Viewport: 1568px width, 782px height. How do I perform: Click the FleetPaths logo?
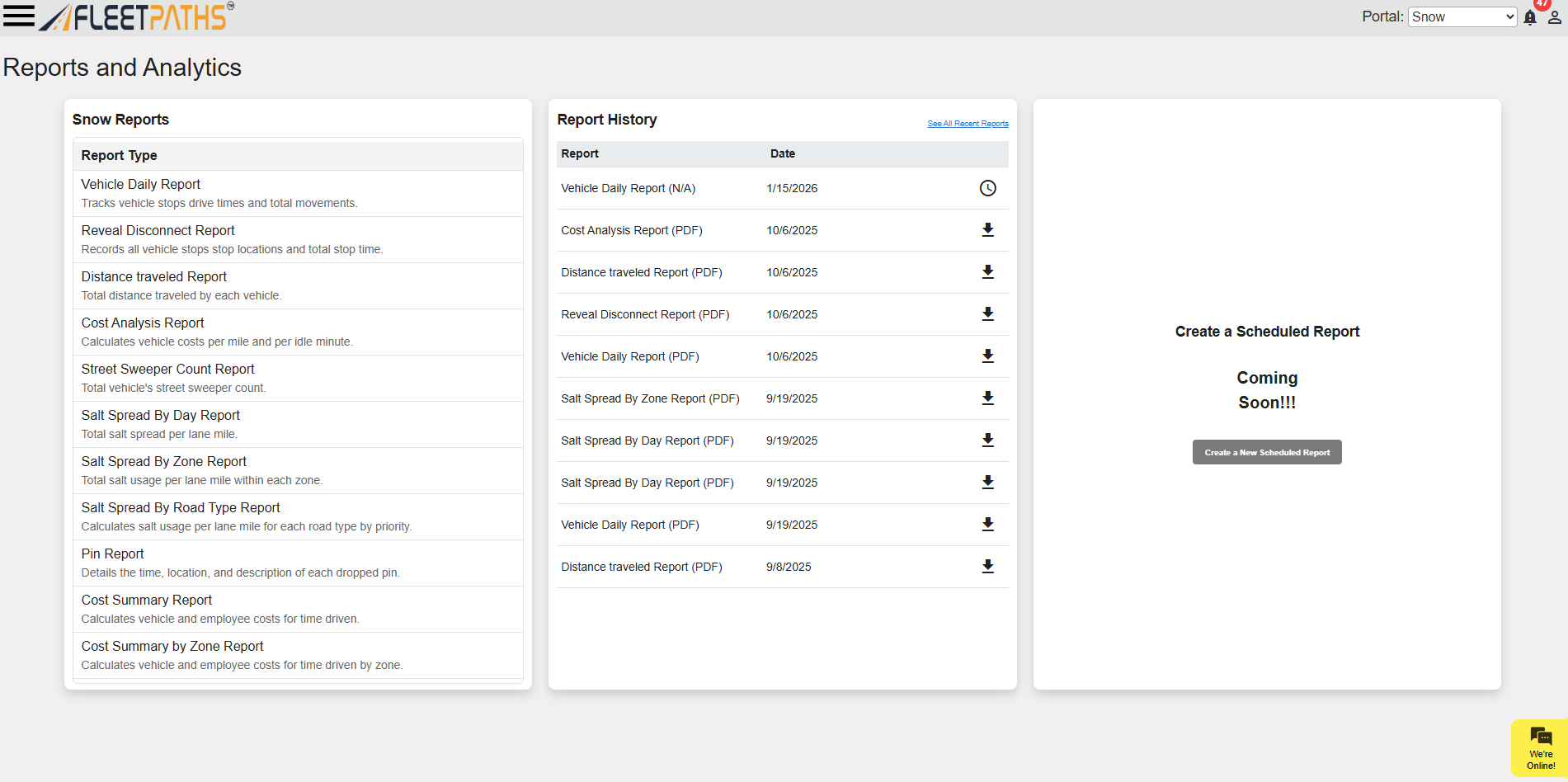point(138,16)
